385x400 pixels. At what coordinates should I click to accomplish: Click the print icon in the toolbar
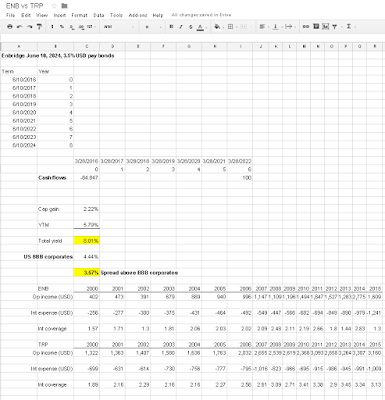[10, 27]
